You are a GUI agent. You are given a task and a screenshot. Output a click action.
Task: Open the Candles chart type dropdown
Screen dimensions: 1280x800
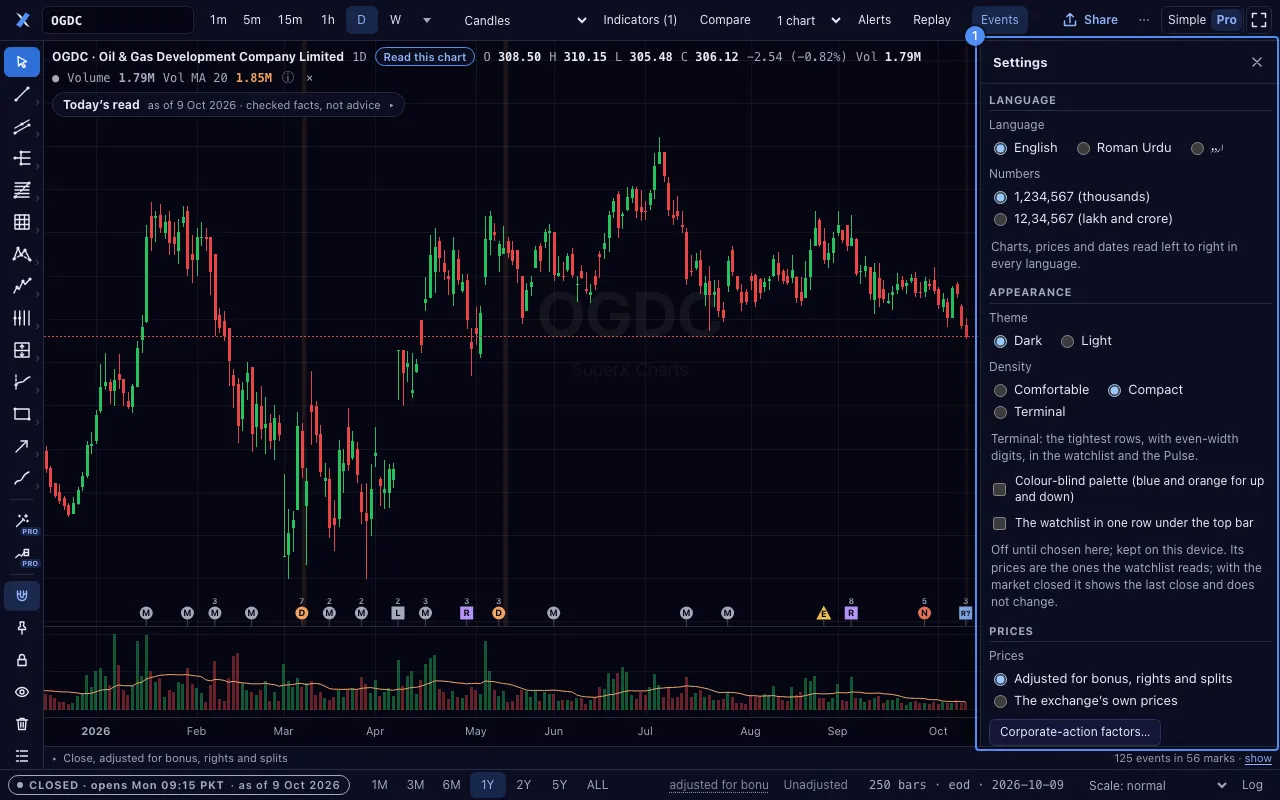525,20
